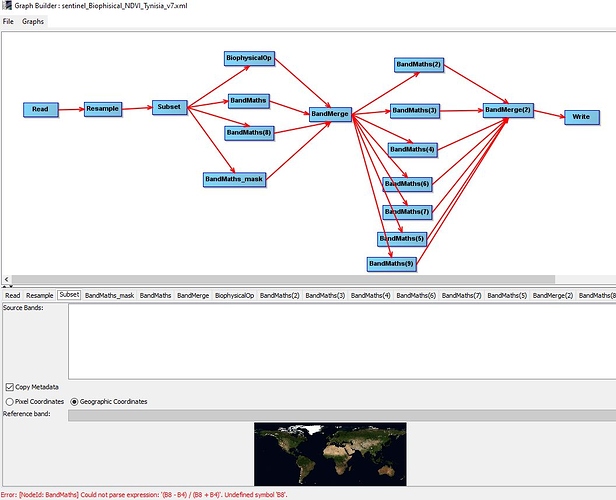Switch to the BandMaths(5) tab
Image resolution: width=616 pixels, height=500 pixels.
tap(507, 295)
